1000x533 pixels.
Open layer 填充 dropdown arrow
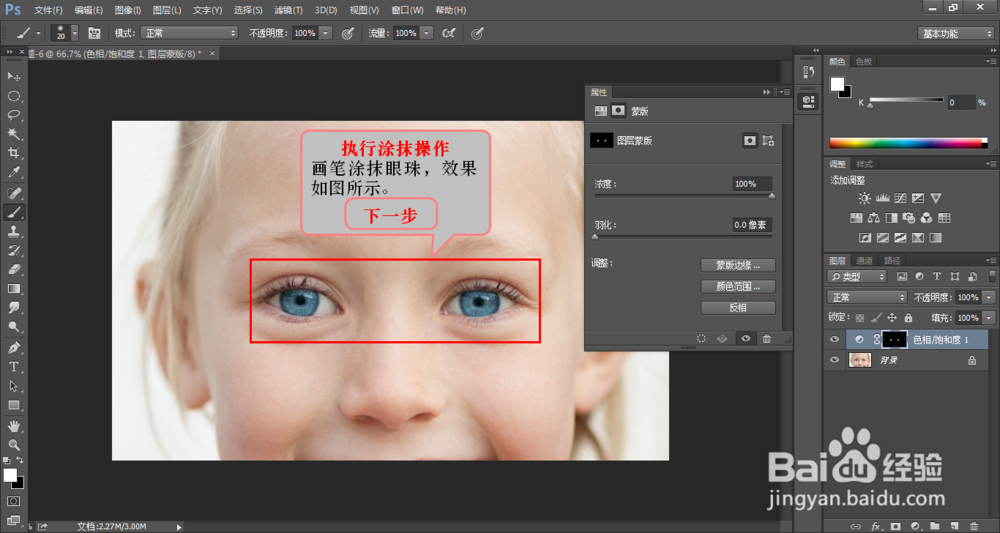[x=989, y=318]
